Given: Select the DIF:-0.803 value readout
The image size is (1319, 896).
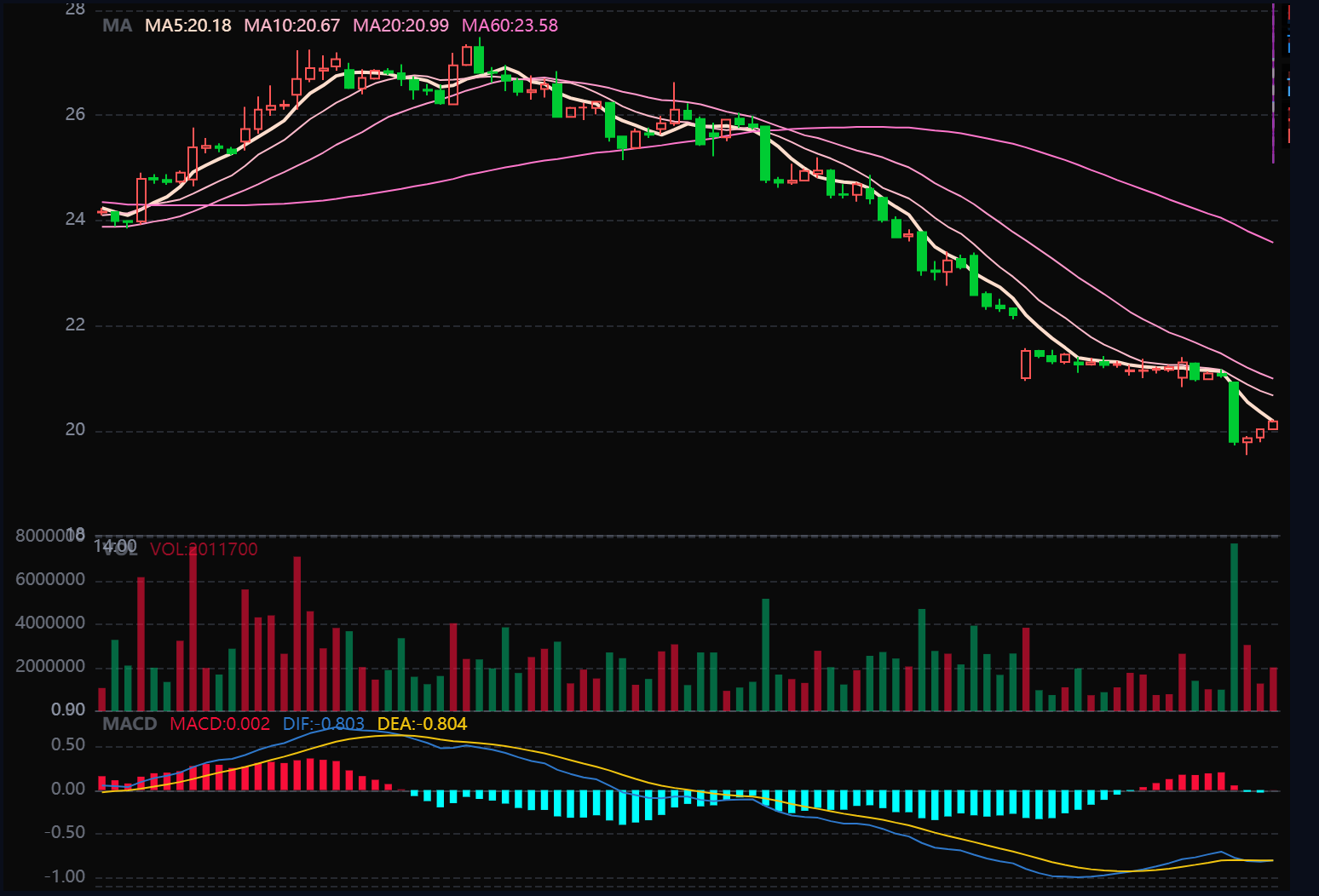Looking at the screenshot, I should 324,724.
